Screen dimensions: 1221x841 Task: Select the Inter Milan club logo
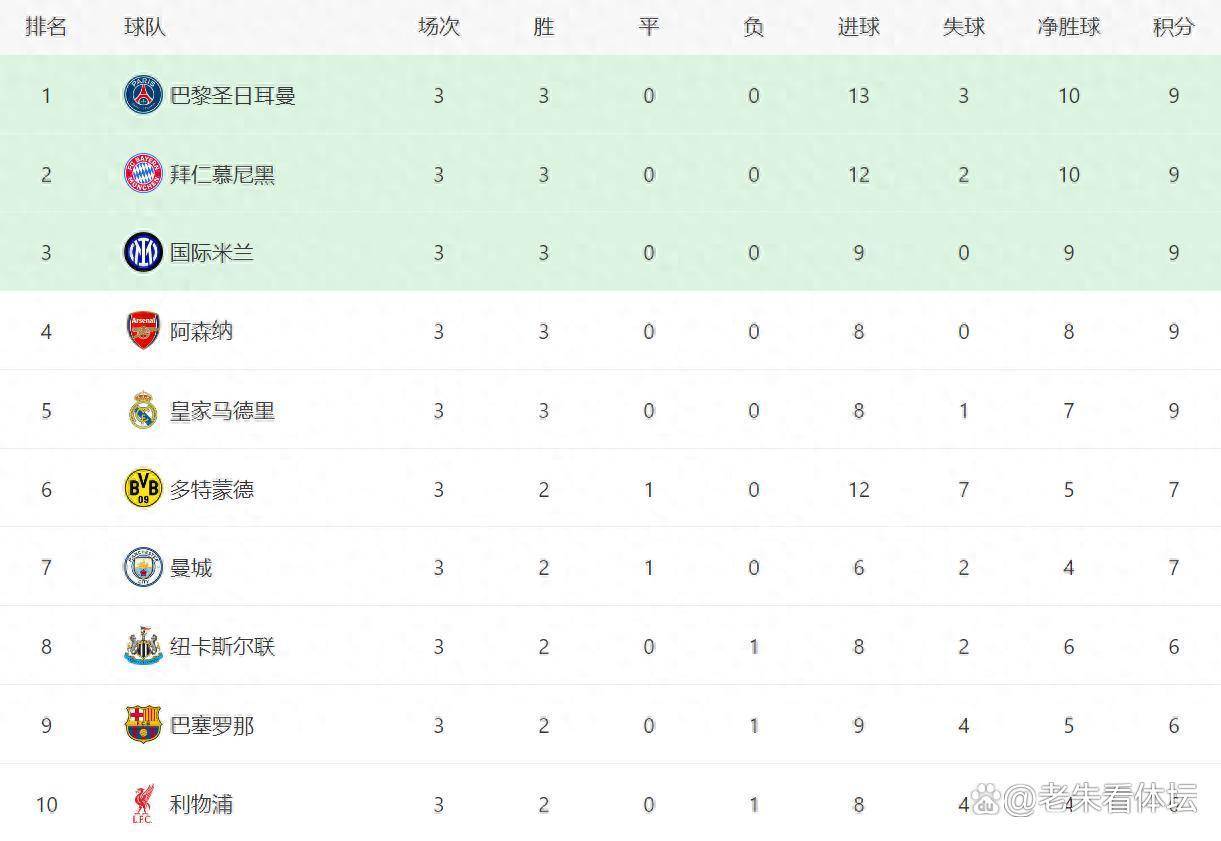pos(143,252)
